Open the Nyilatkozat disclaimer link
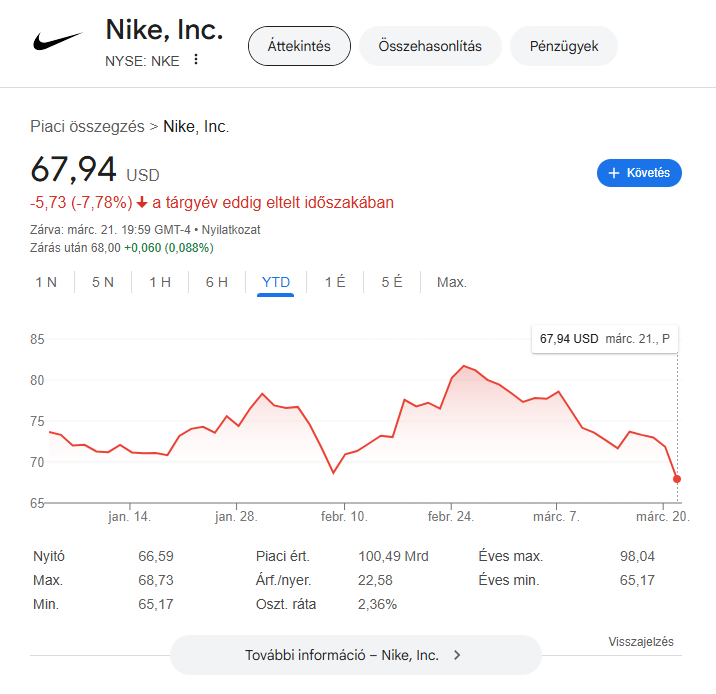 pyautogui.click(x=232, y=229)
